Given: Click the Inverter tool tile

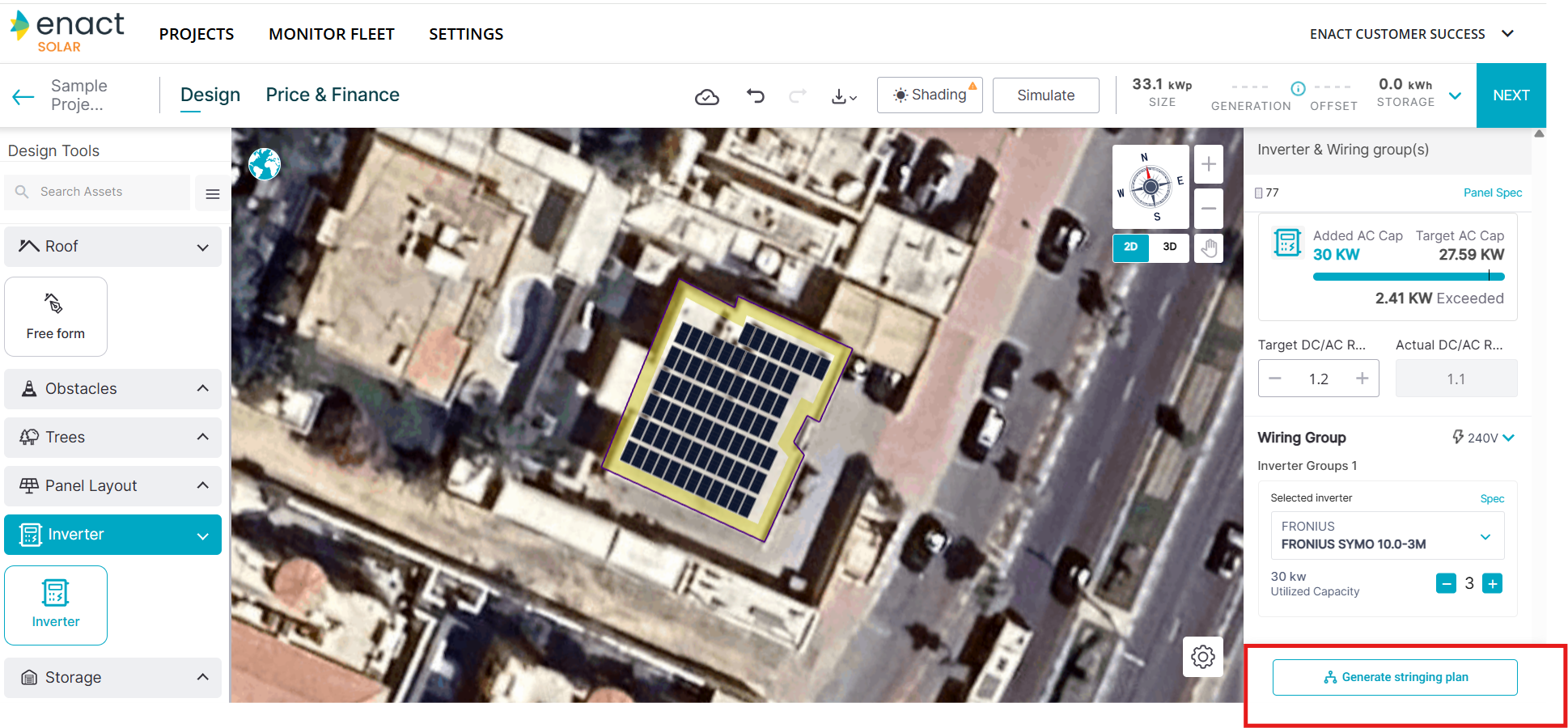Looking at the screenshot, I should (56, 605).
